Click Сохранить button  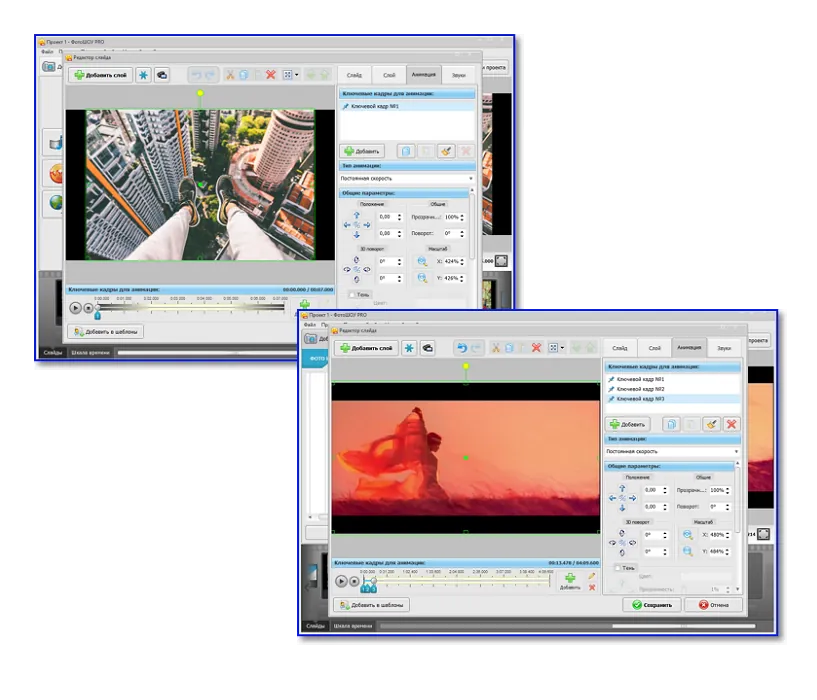pos(652,605)
